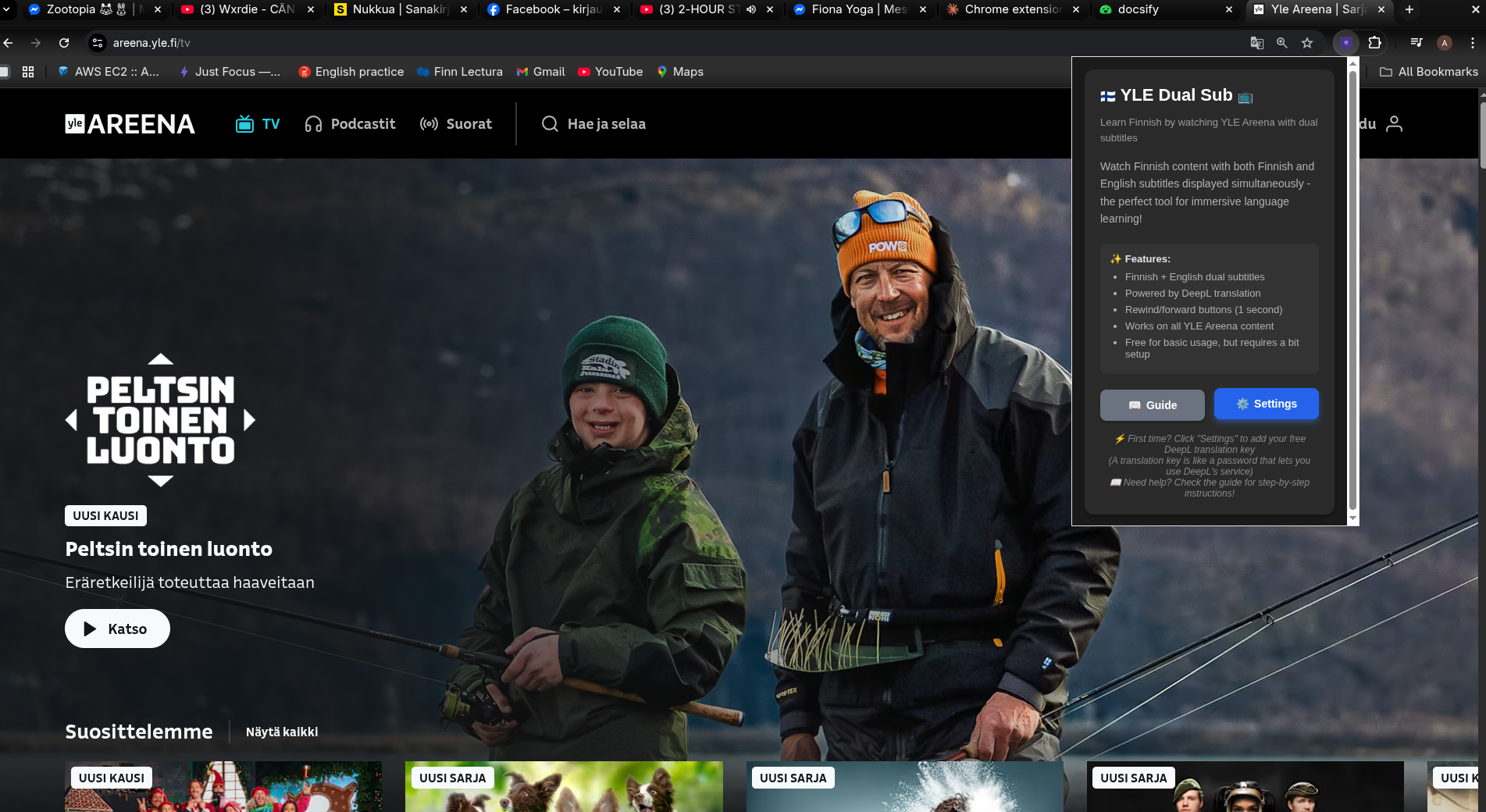Bookmark this page with the star icon

coord(1307,43)
